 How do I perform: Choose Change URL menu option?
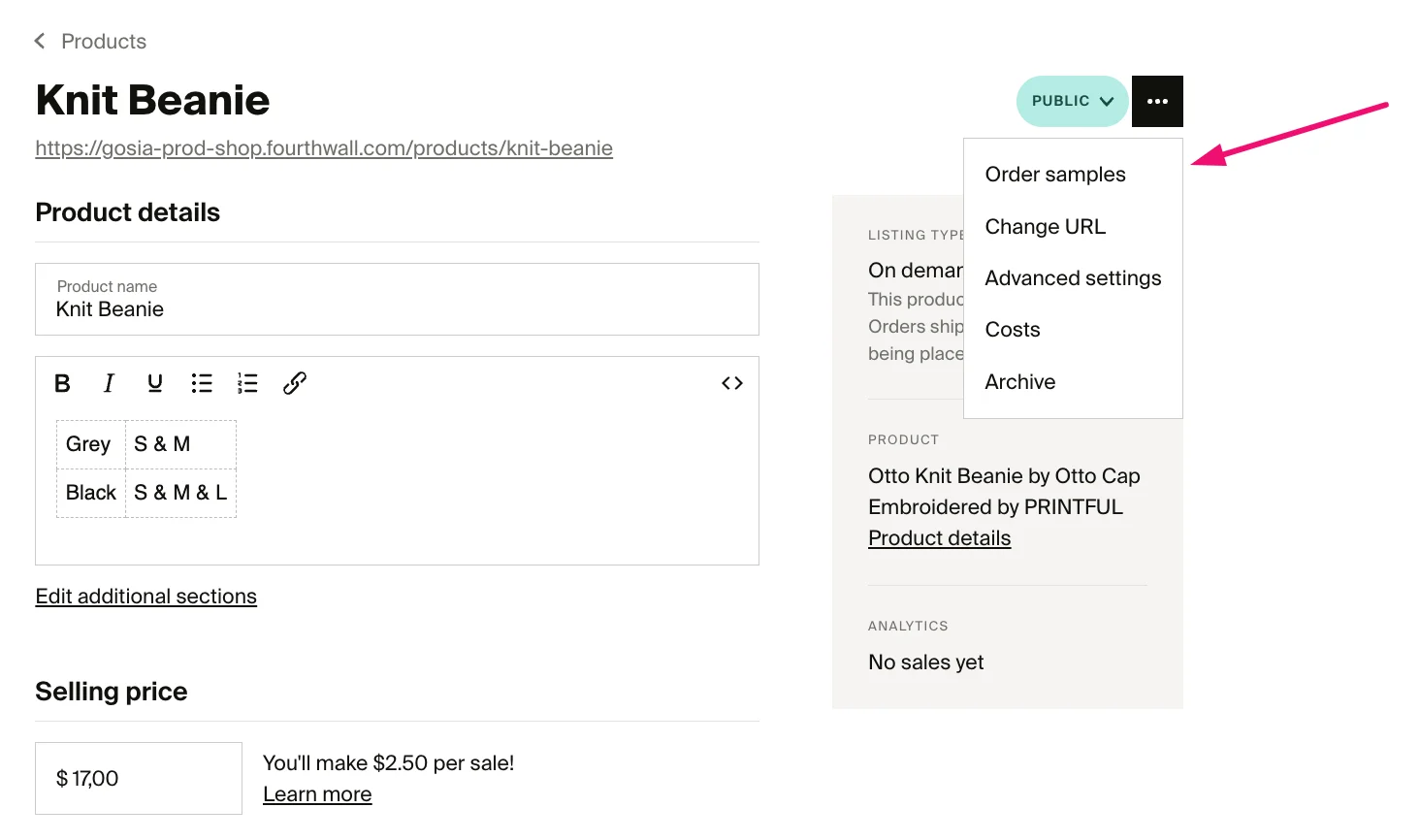coord(1045,227)
